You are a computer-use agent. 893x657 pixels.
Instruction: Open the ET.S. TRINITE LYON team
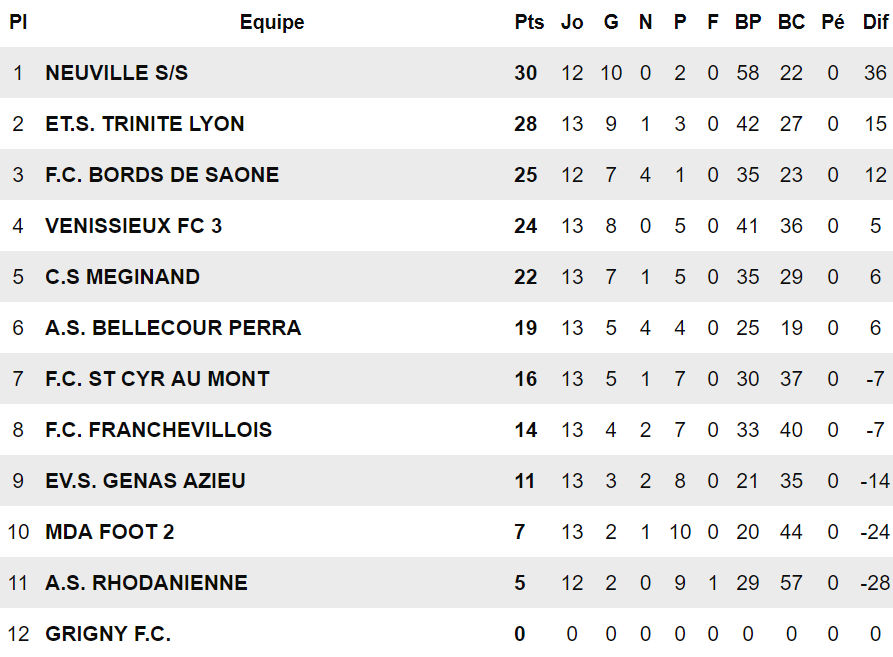point(145,124)
